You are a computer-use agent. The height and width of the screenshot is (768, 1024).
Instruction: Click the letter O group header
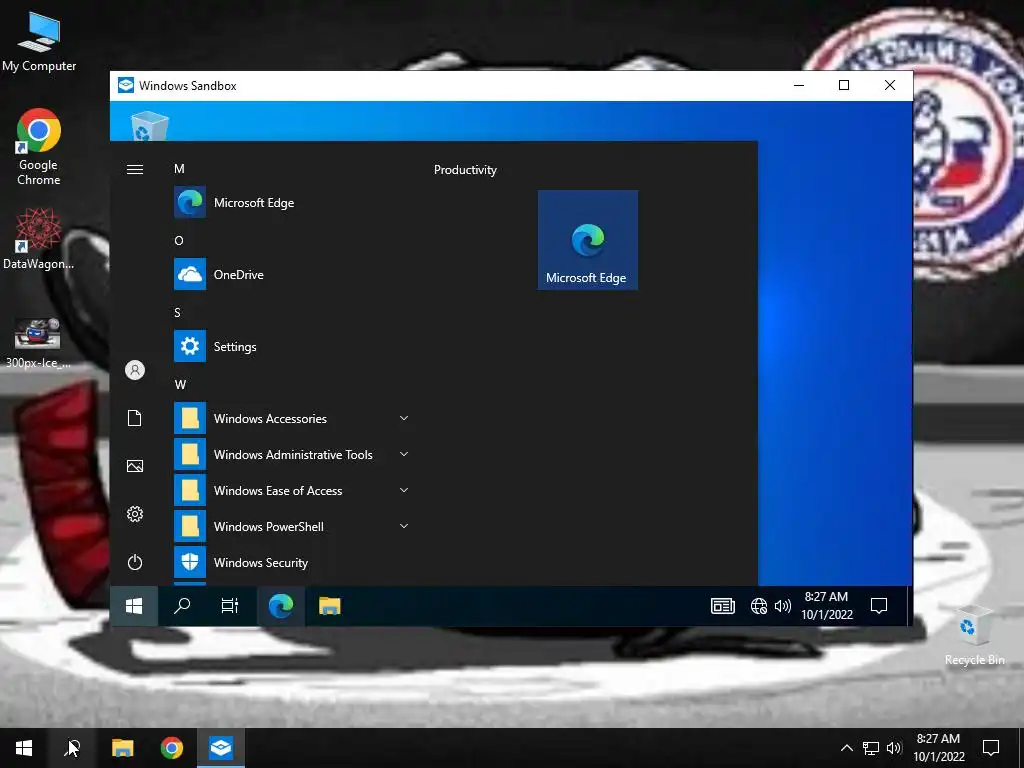pos(179,240)
